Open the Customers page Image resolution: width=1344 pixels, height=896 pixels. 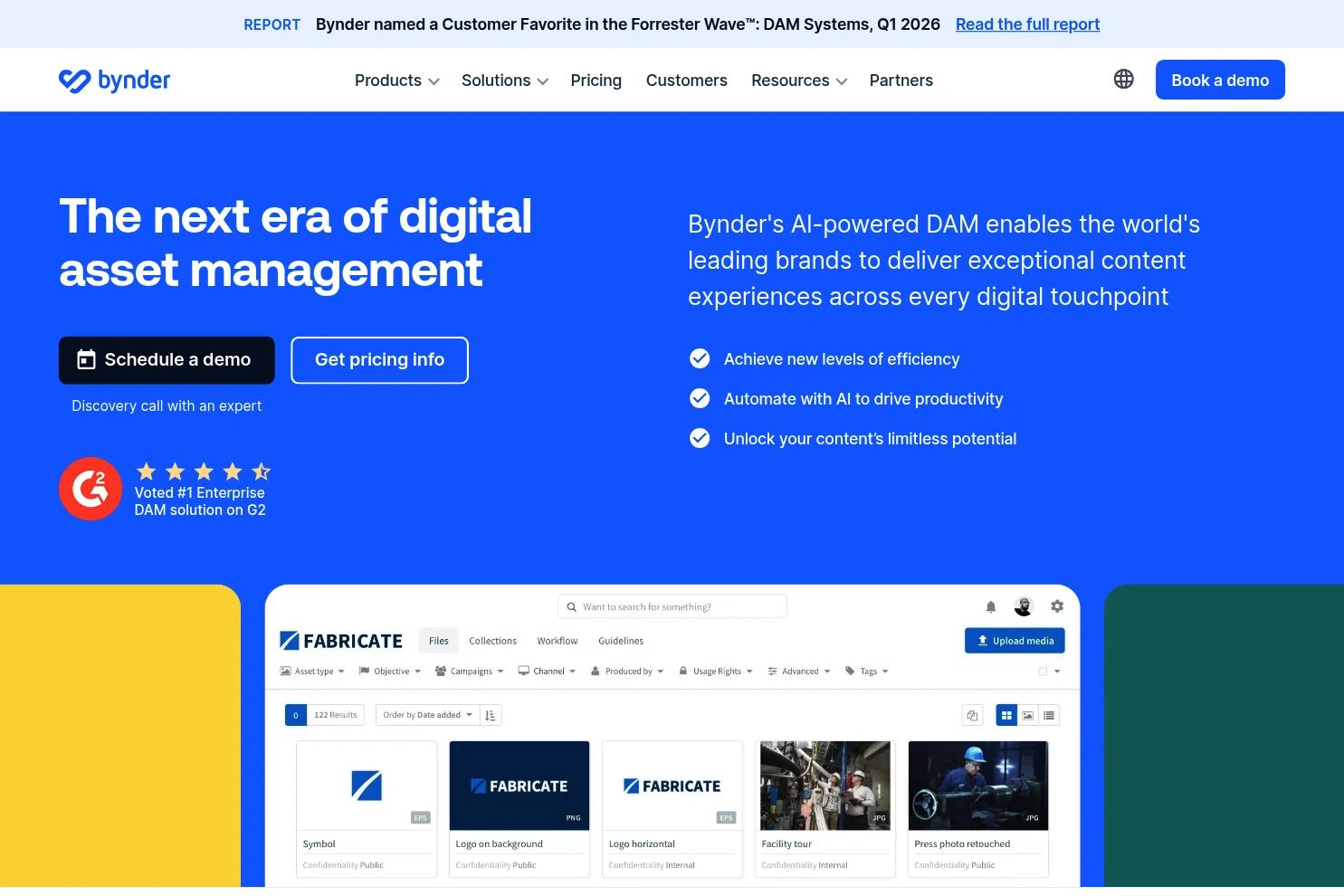point(687,81)
